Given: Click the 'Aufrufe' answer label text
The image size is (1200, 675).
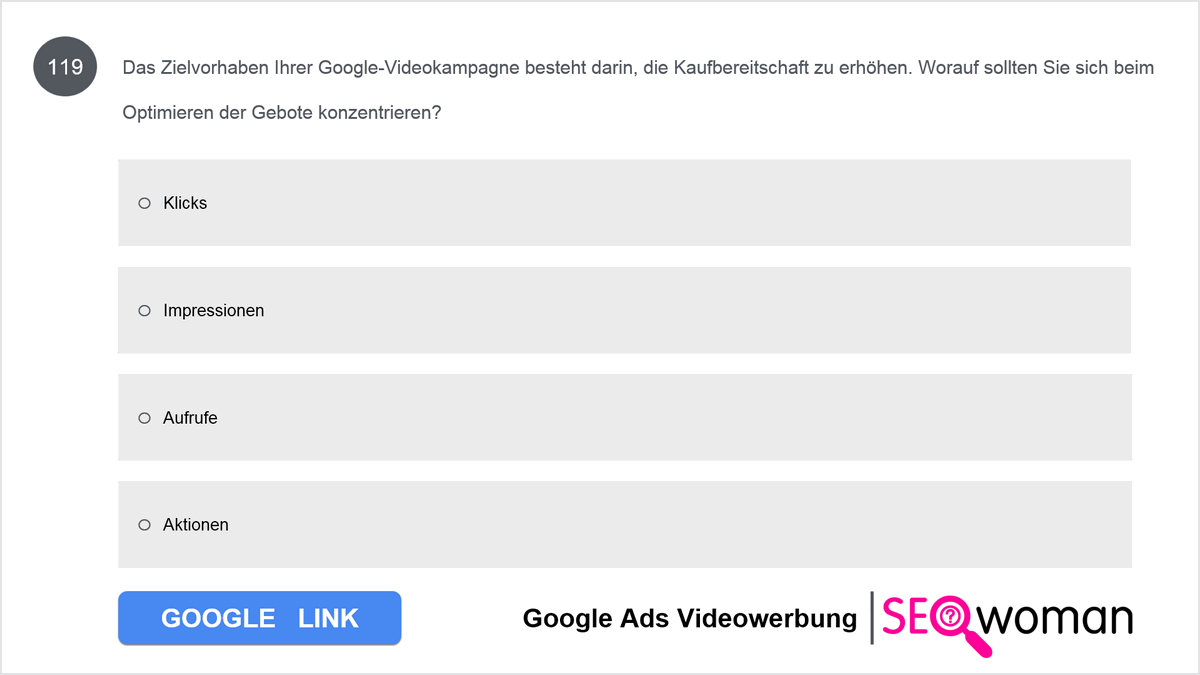Looking at the screenshot, I should tap(190, 418).
